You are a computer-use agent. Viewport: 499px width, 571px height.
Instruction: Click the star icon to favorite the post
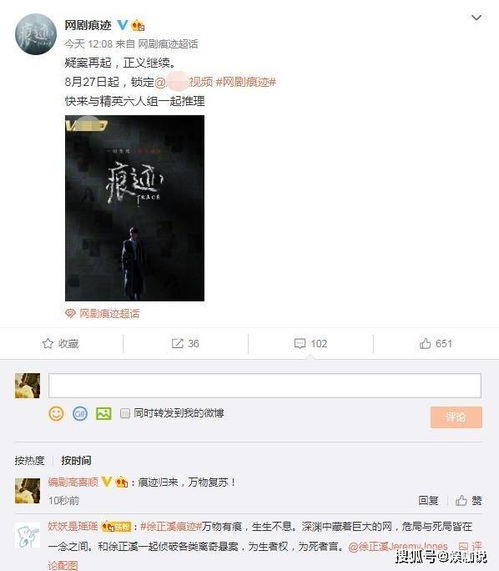(x=48, y=343)
